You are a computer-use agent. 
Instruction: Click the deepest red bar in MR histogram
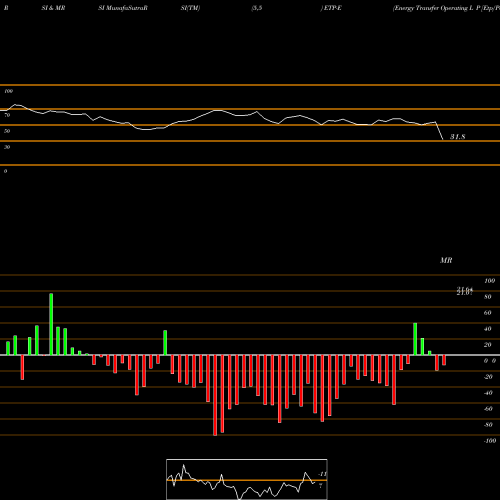click(x=215, y=395)
